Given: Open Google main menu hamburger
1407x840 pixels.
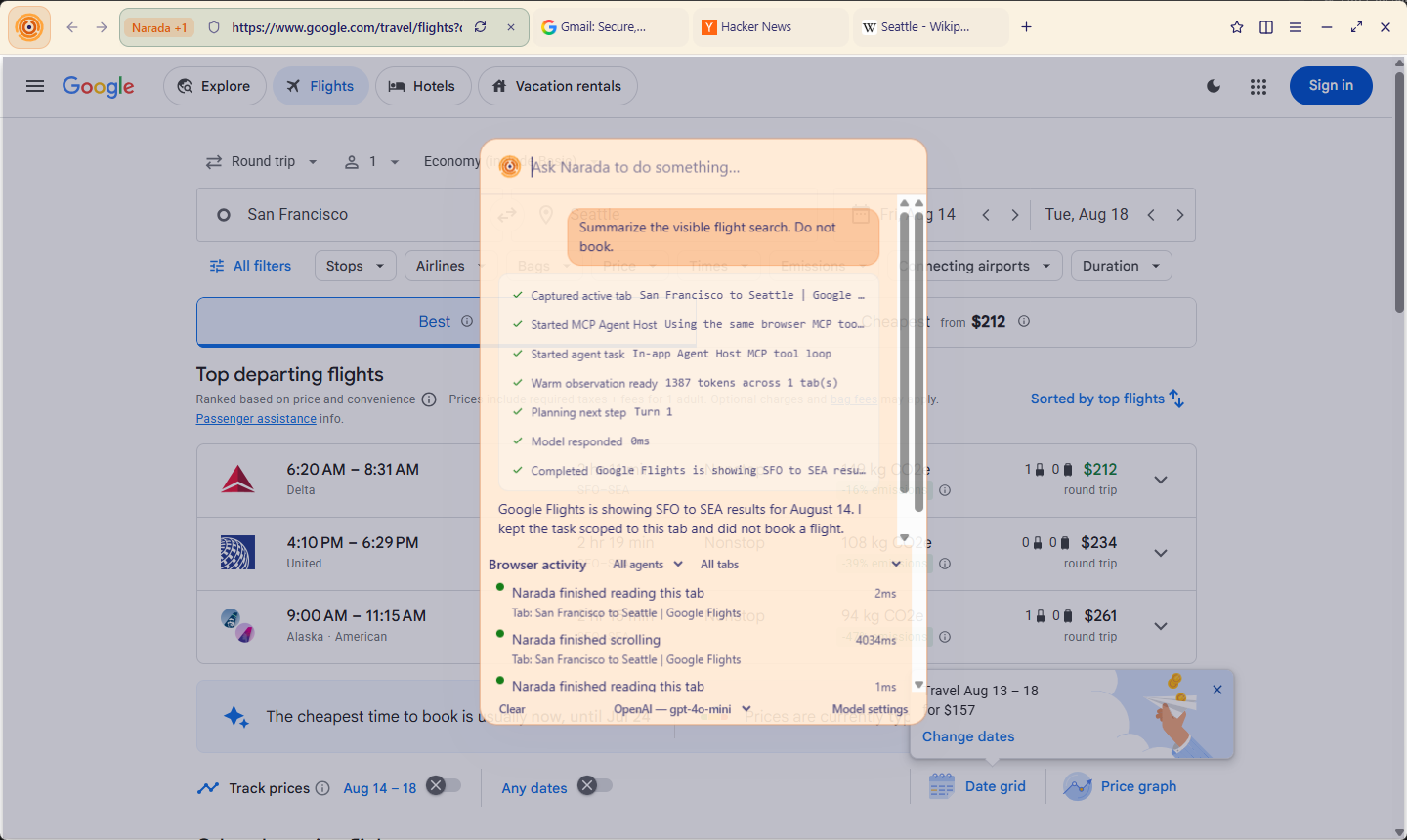Looking at the screenshot, I should coord(35,86).
